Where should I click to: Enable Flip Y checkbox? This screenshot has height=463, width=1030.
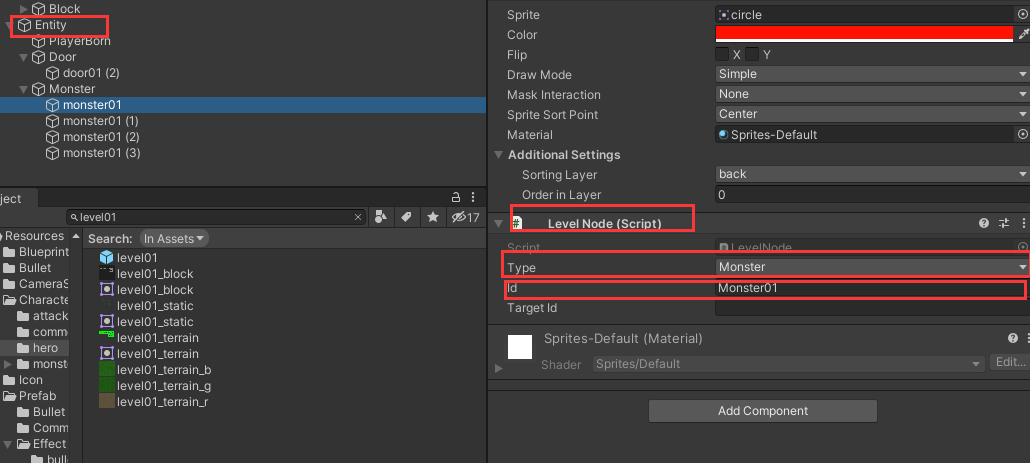coord(751,54)
